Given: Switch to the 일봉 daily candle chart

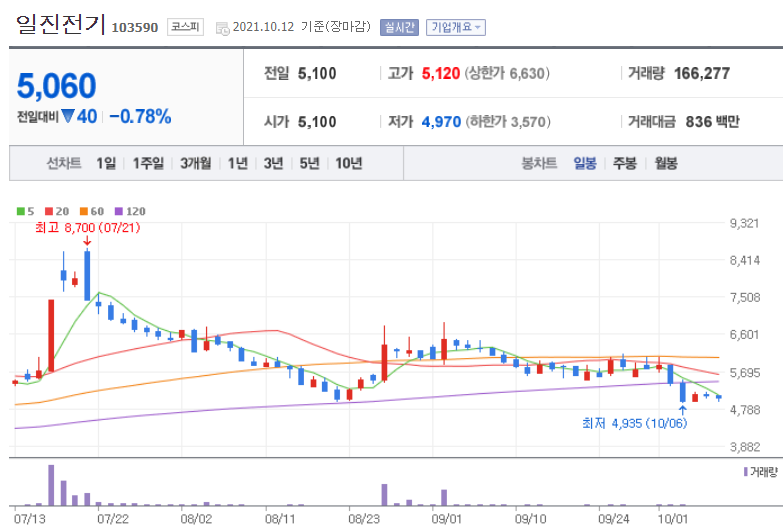Looking at the screenshot, I should [585, 163].
